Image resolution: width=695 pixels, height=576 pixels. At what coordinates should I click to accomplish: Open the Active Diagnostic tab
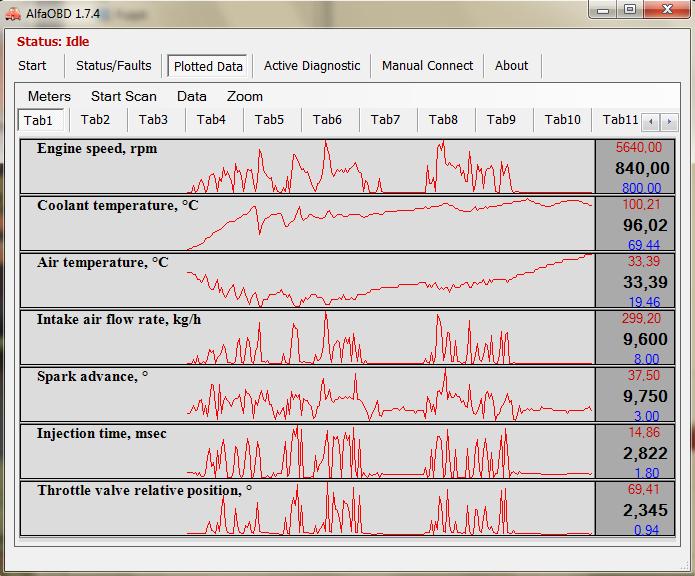tap(312, 66)
